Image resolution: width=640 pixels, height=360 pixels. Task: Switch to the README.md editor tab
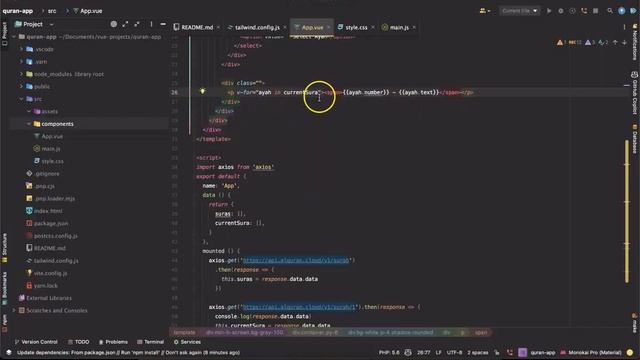[197, 27]
